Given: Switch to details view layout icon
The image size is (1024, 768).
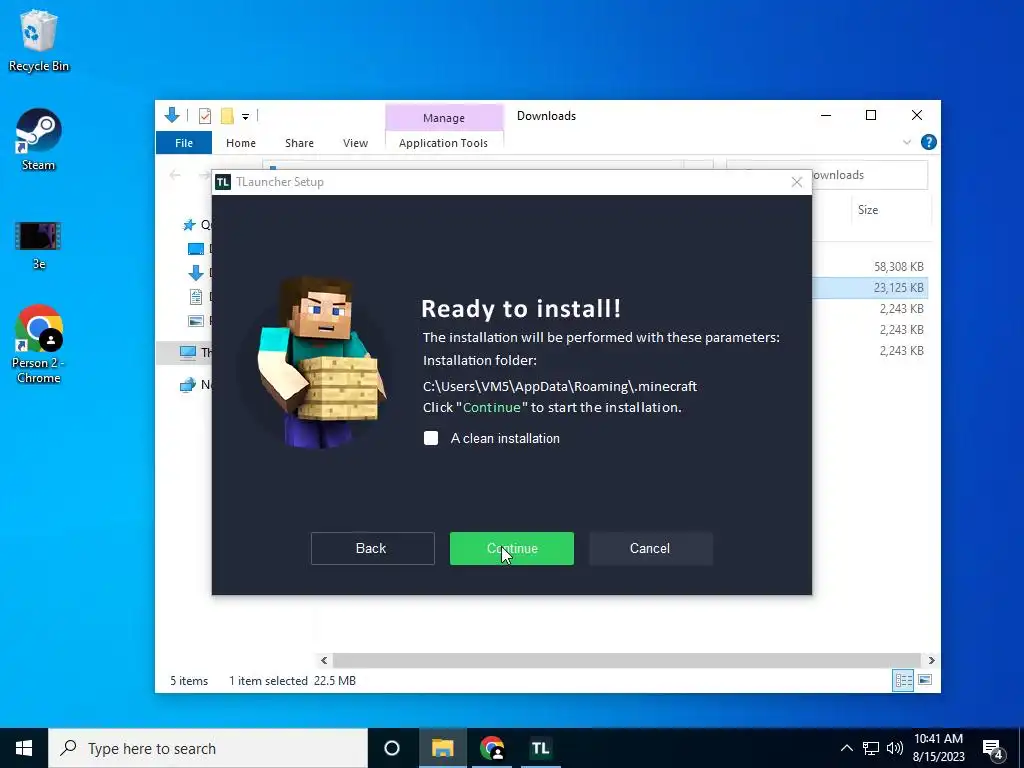Looking at the screenshot, I should (903, 680).
